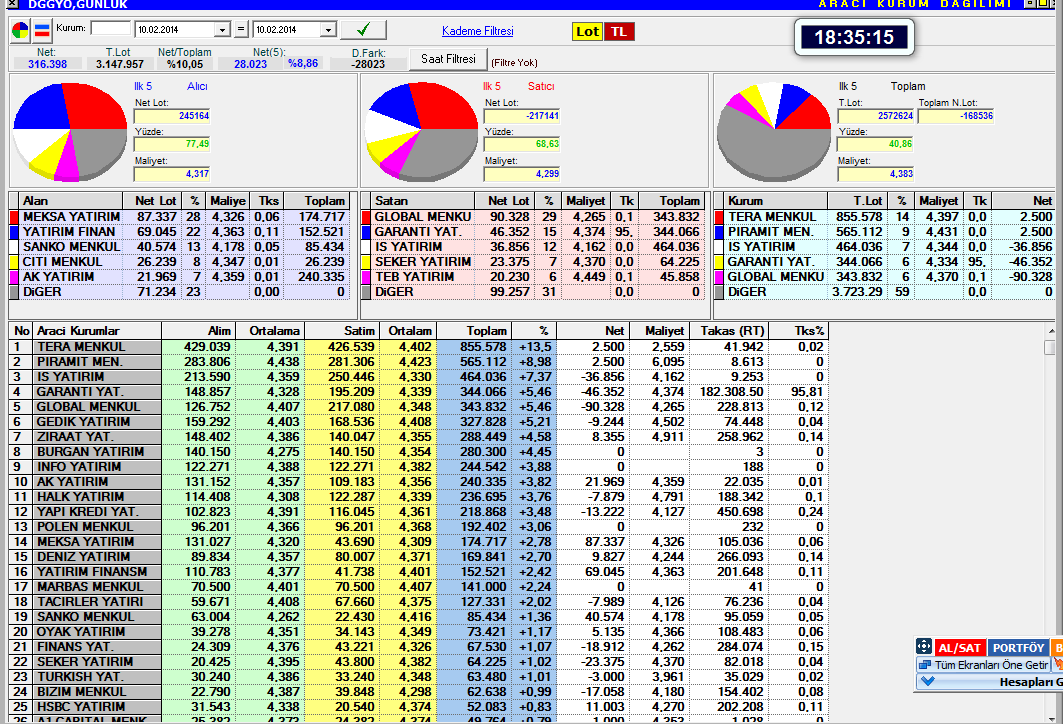Open the start date dropdown arrow
The image size is (1063, 724).
tap(222, 30)
